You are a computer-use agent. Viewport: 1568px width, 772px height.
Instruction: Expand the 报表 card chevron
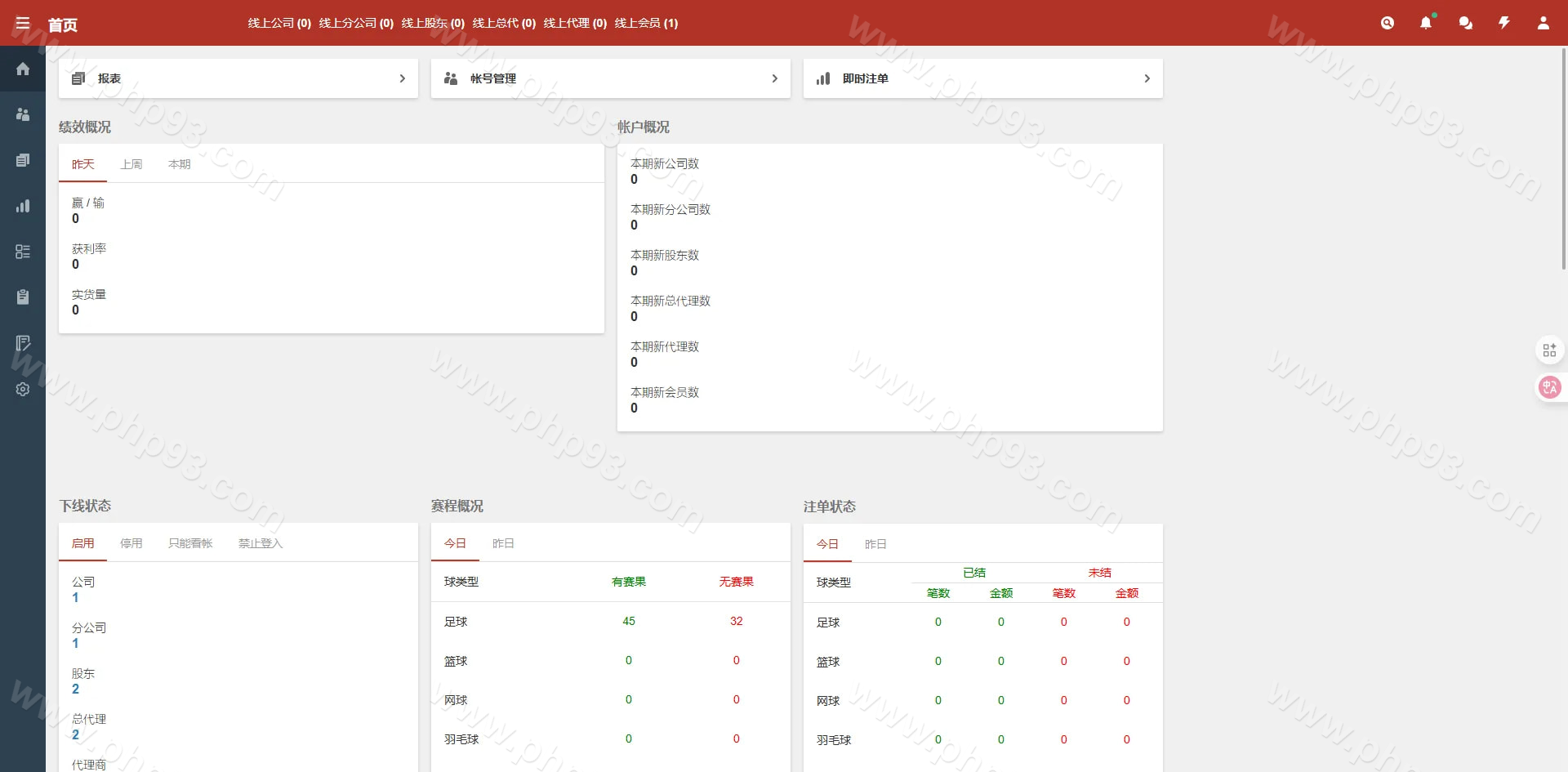point(402,78)
